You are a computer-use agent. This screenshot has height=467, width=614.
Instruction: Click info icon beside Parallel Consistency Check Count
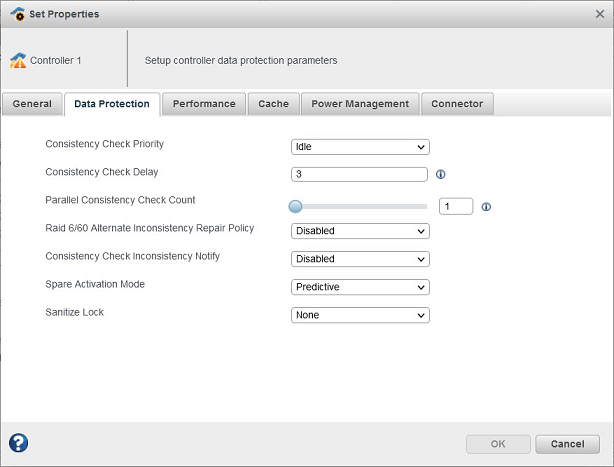tap(486, 207)
